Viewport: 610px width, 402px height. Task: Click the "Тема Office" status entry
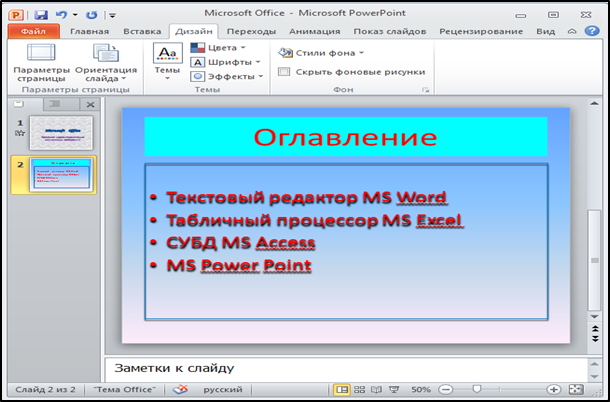coord(125,390)
